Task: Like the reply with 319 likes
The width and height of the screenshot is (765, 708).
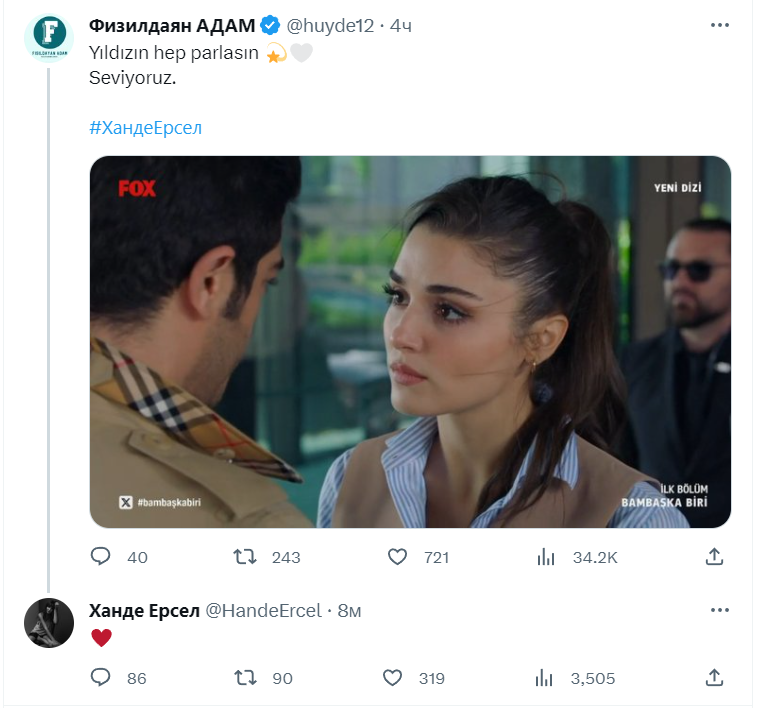Action: (x=393, y=678)
